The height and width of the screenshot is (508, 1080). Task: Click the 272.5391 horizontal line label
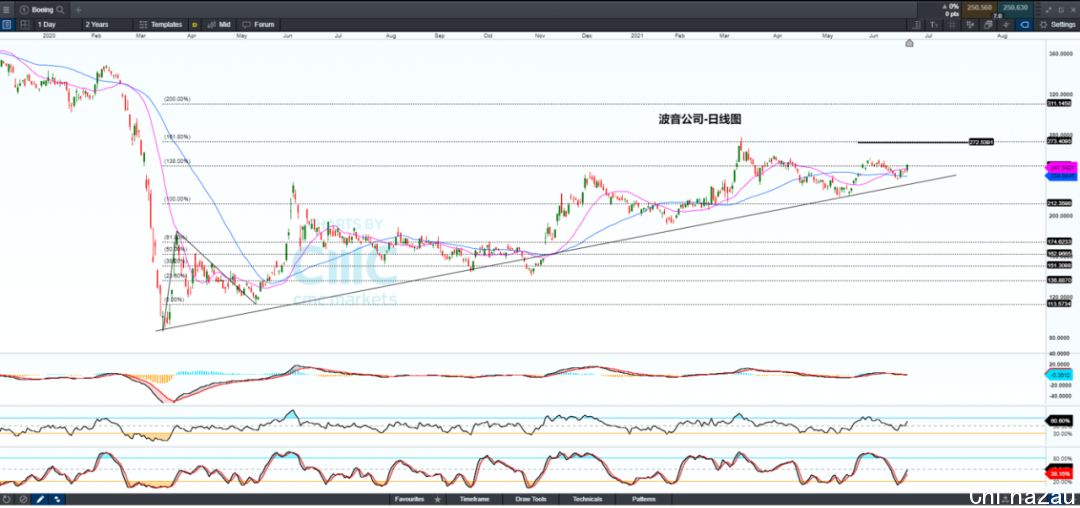pos(981,142)
